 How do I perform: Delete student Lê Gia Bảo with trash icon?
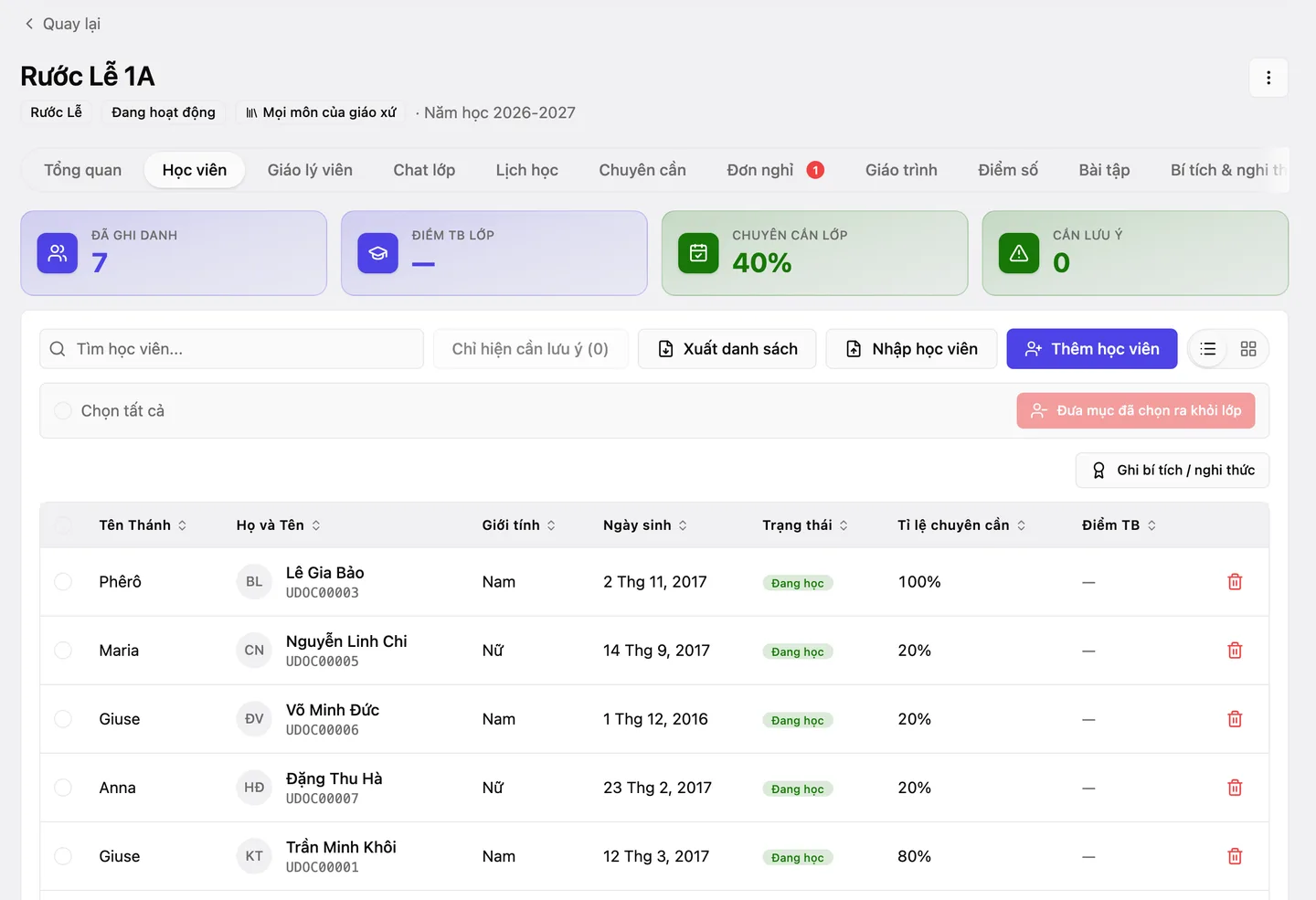1235,582
